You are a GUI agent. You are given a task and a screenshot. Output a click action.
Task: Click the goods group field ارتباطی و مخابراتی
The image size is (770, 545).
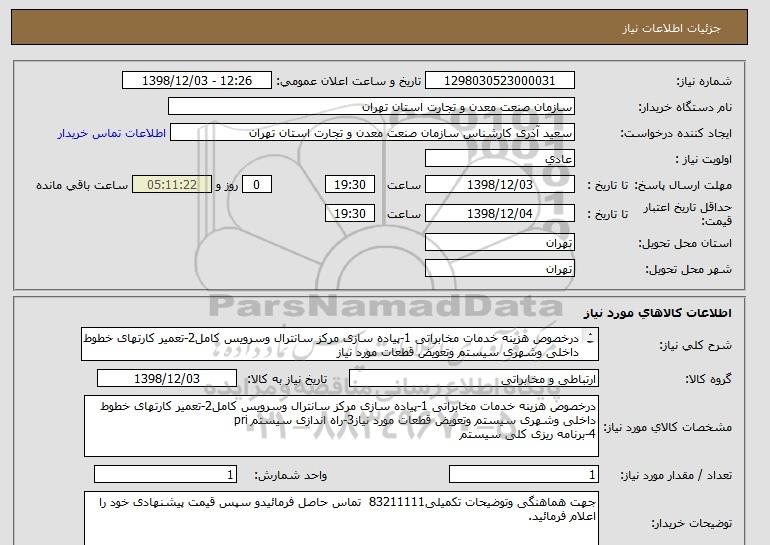[473, 379]
